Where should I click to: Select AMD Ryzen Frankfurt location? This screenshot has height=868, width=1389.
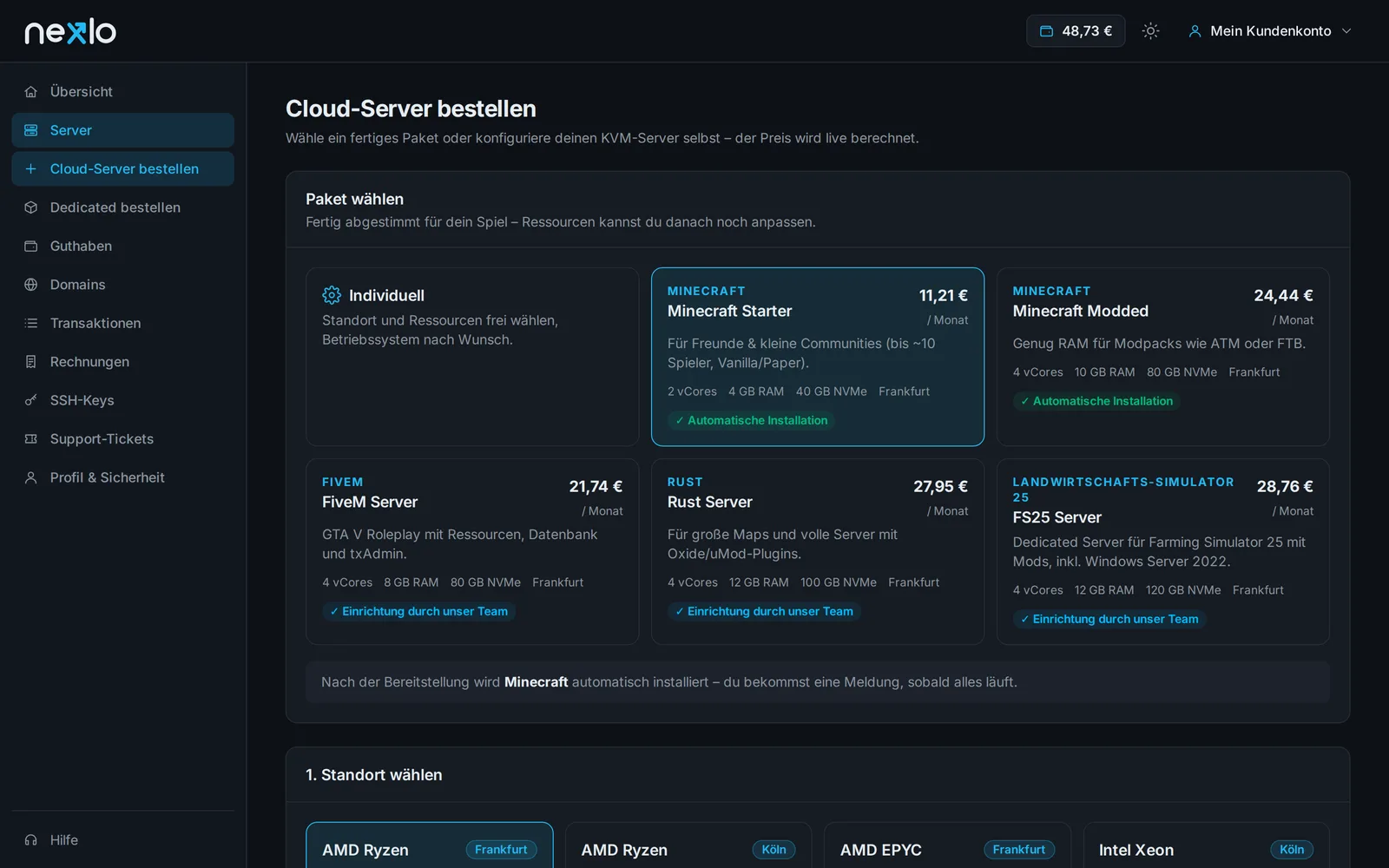[430, 845]
